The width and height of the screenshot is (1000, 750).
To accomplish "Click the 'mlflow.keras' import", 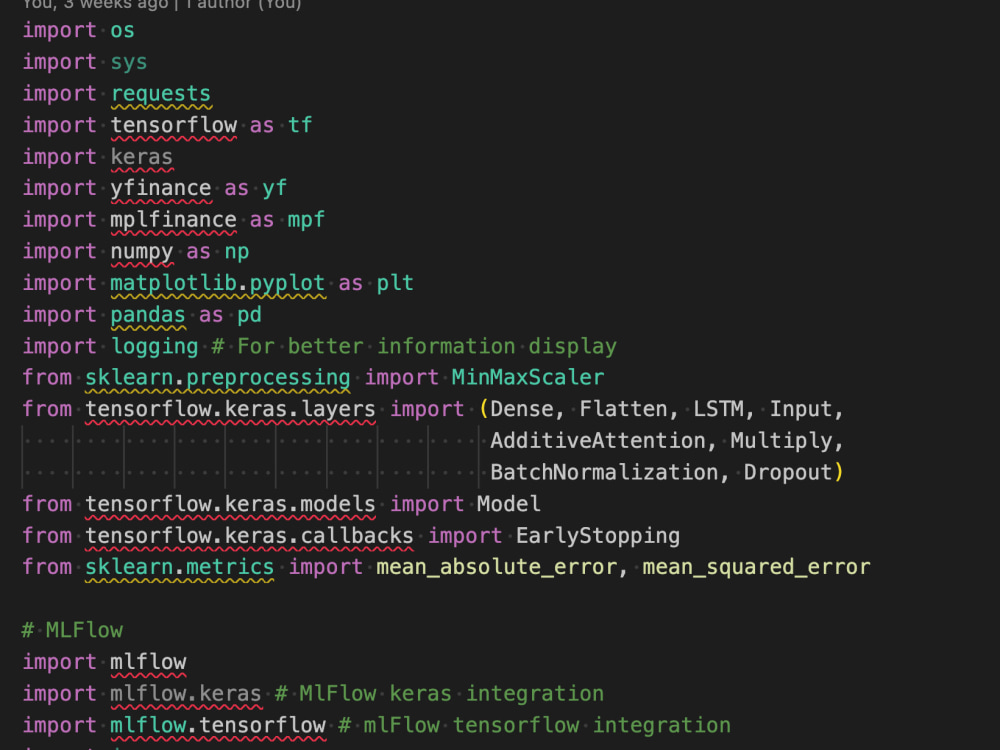I will click(x=186, y=694).
